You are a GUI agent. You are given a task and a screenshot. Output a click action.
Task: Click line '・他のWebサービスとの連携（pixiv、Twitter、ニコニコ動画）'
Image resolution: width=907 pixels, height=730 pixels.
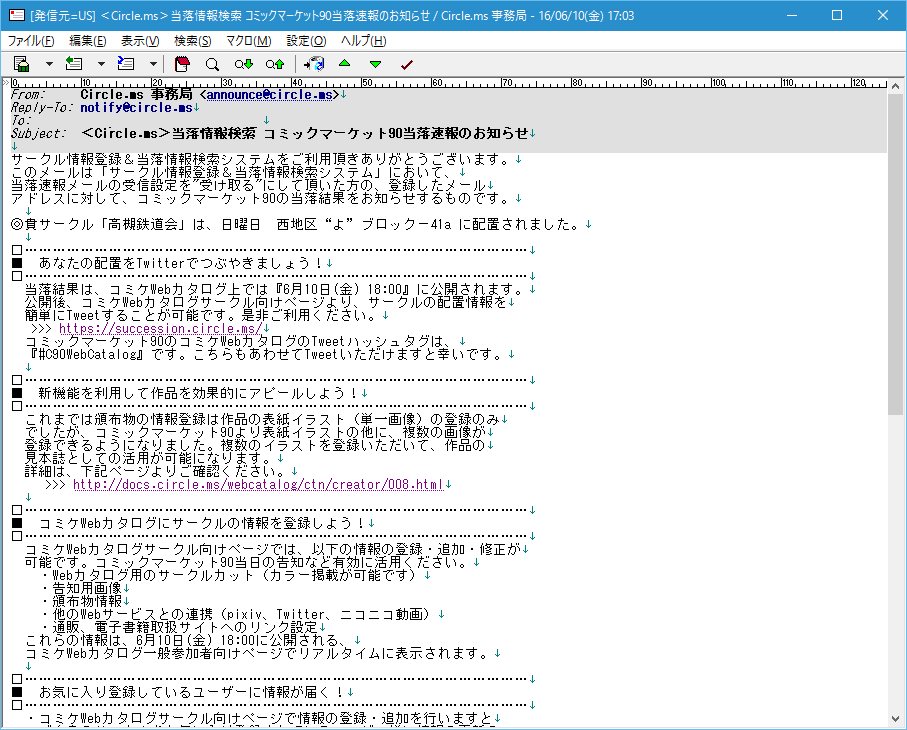point(237,614)
